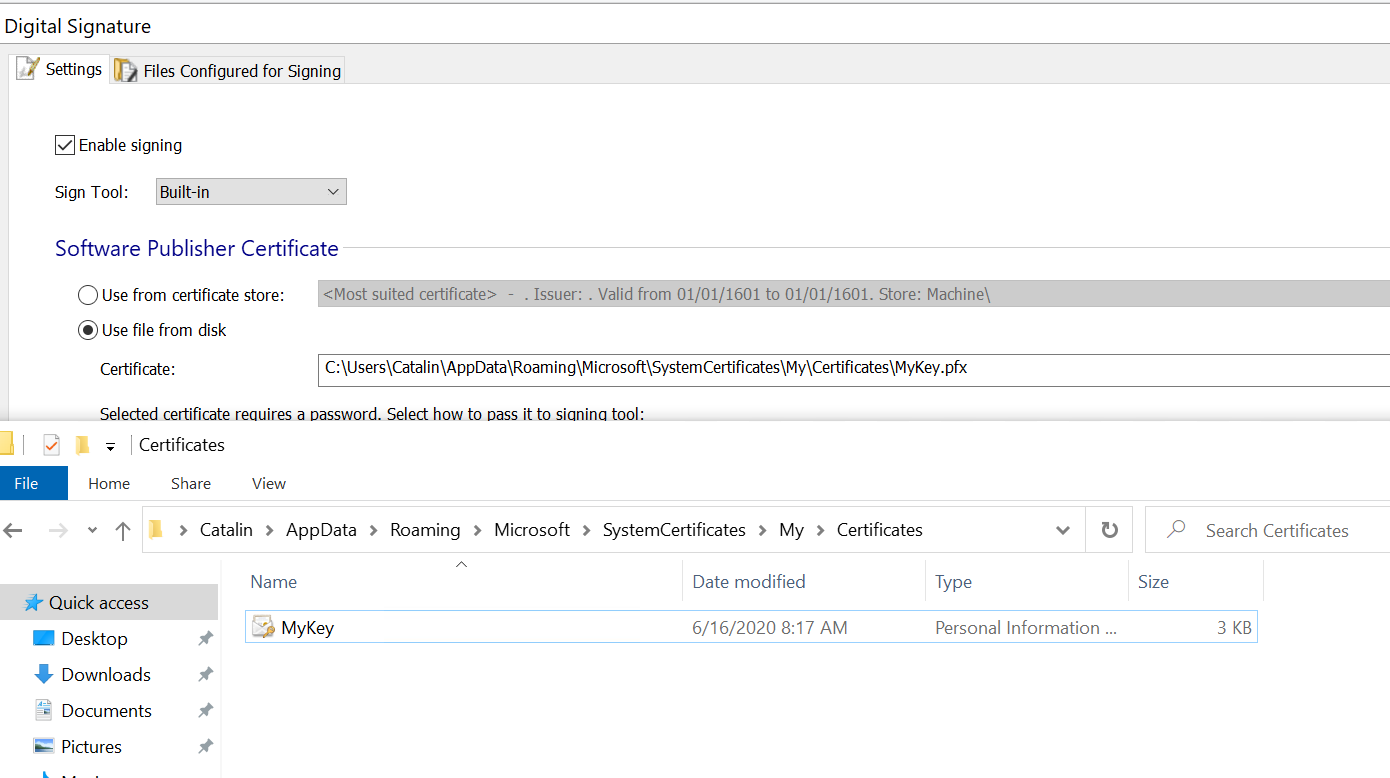Open the Settings tab
The width and height of the screenshot is (1390, 778).
coord(60,69)
